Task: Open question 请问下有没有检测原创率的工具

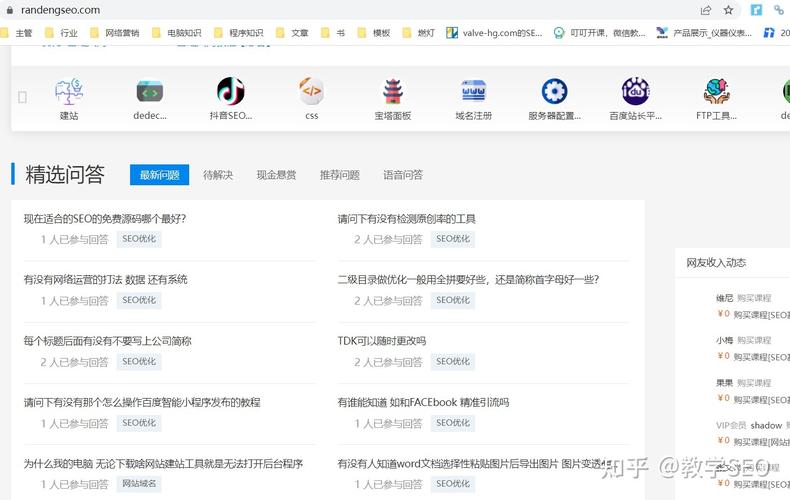Action: point(406,219)
